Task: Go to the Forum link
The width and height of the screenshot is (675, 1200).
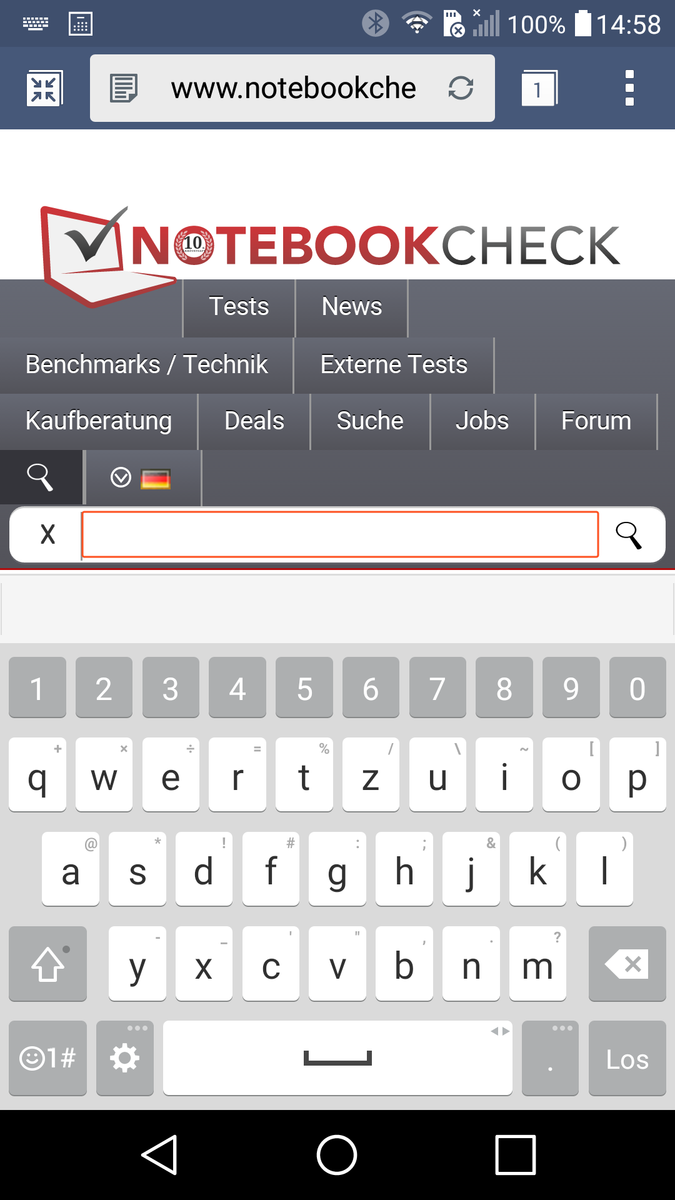Action: [596, 421]
